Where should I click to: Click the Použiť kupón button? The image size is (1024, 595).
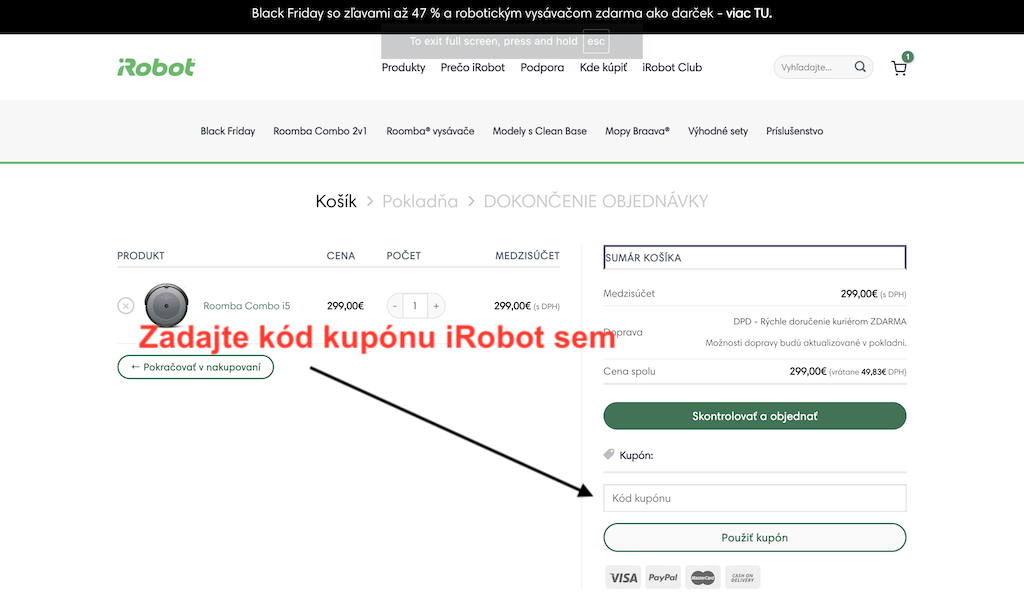click(x=755, y=538)
